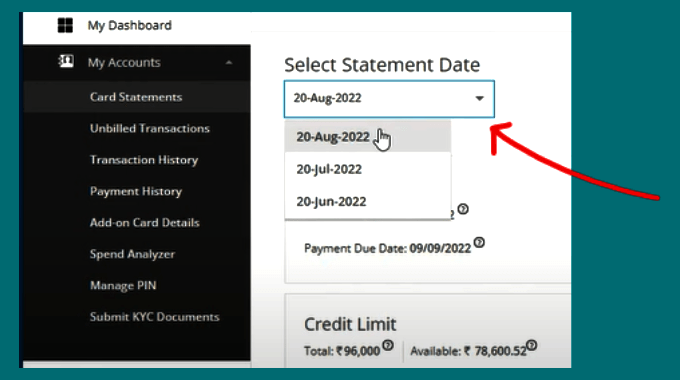The image size is (680, 380).
Task: Click the statement date combo box
Action: (x=389, y=99)
